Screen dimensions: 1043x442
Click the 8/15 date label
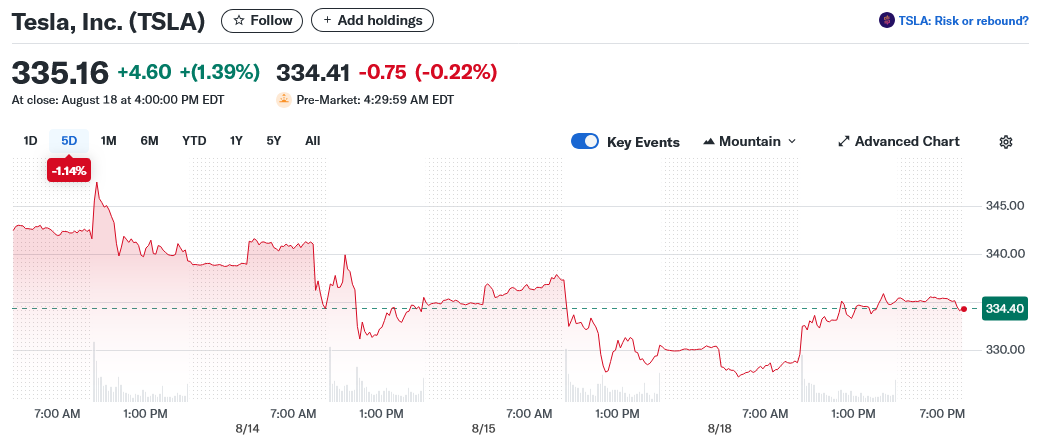click(x=483, y=429)
